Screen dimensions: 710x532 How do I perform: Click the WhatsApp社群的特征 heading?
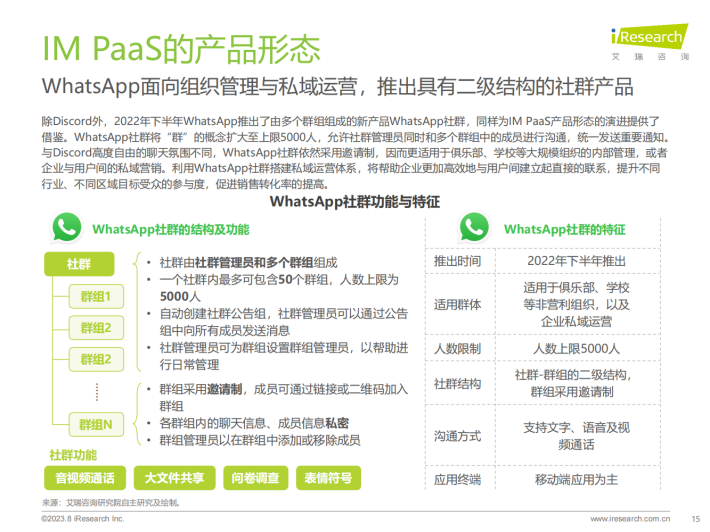click(x=565, y=230)
